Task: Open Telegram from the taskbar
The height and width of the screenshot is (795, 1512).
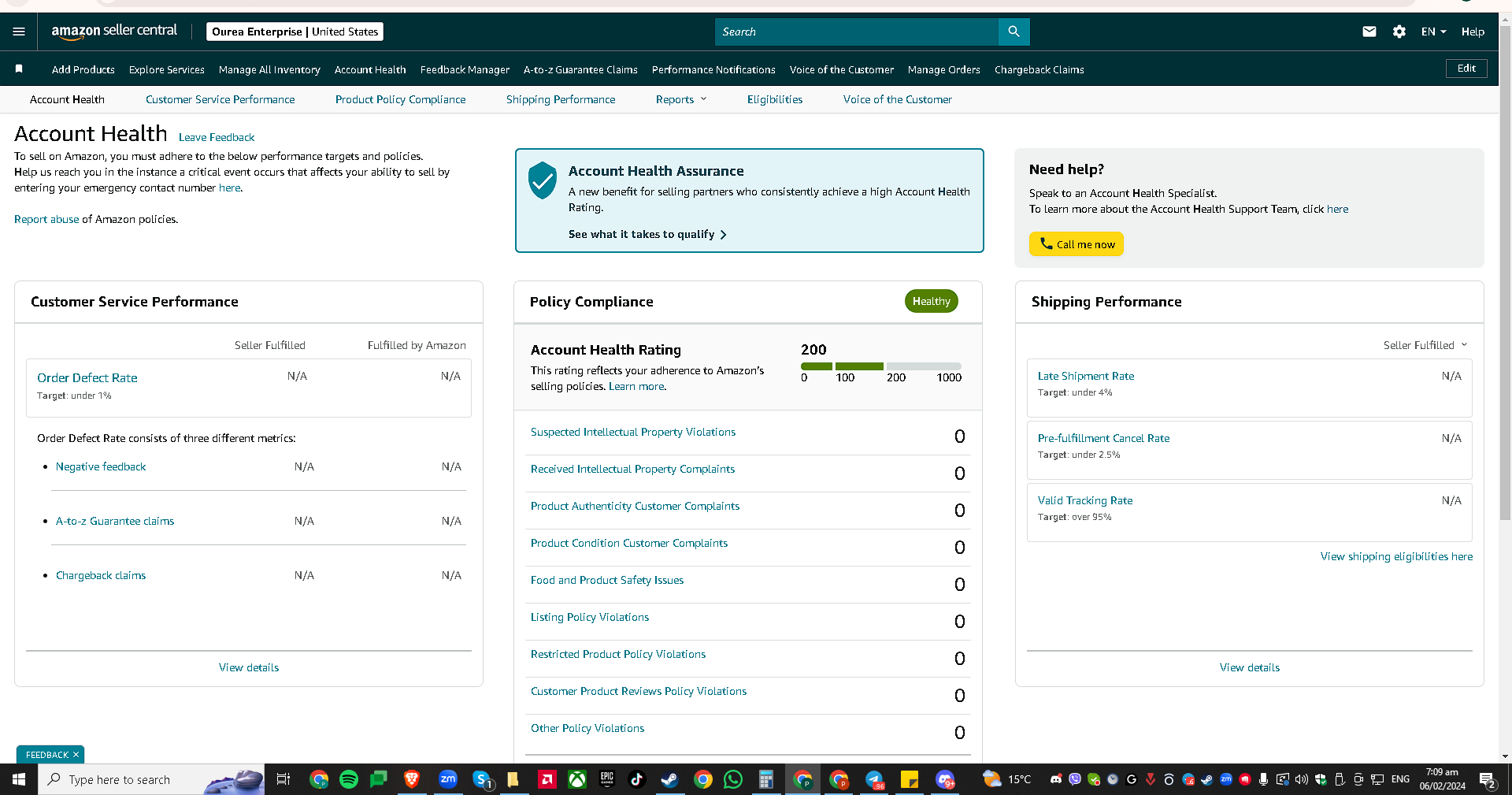Action: point(874,779)
